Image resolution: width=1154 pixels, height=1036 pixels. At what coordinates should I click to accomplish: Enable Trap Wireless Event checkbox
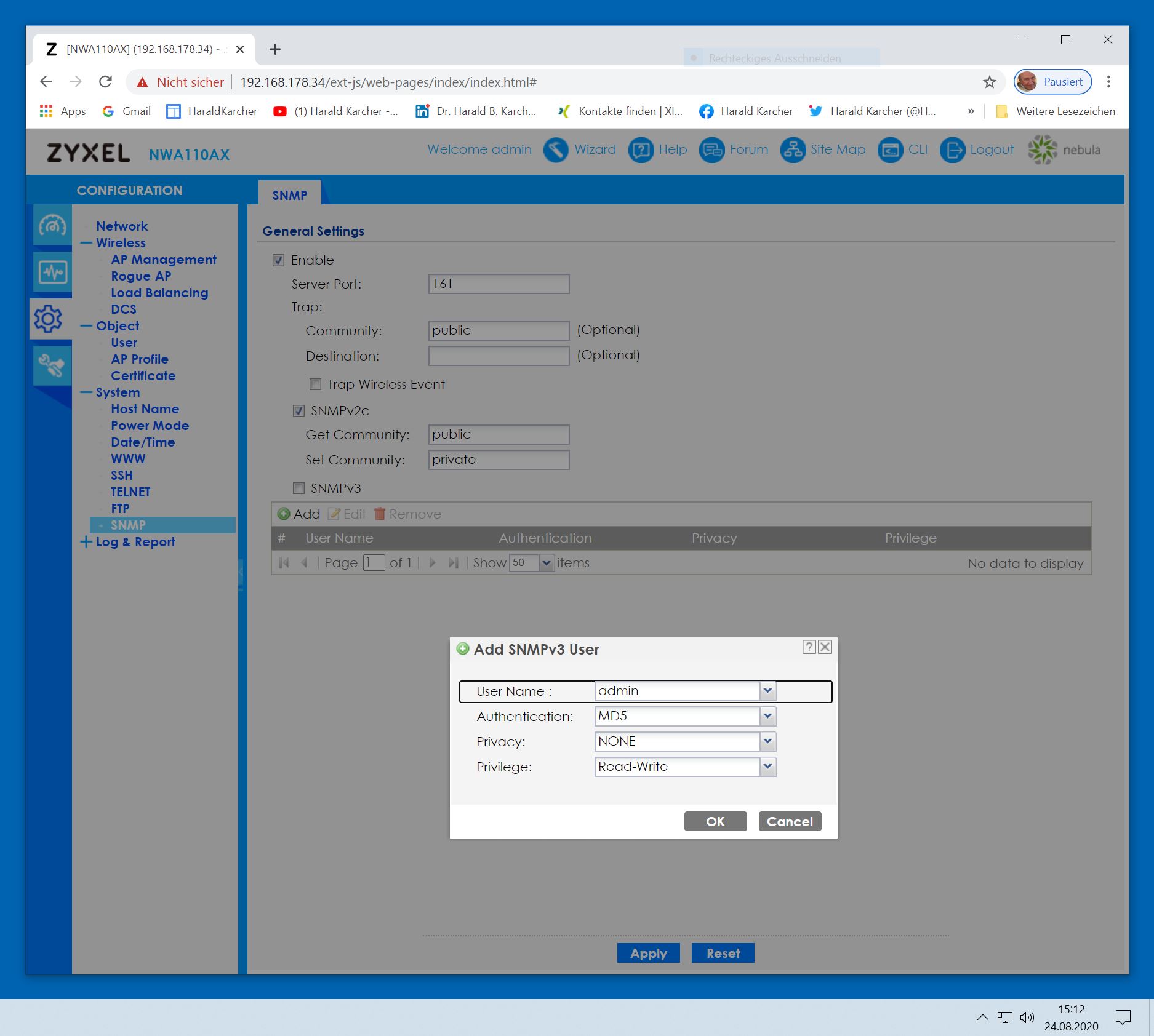pos(316,385)
